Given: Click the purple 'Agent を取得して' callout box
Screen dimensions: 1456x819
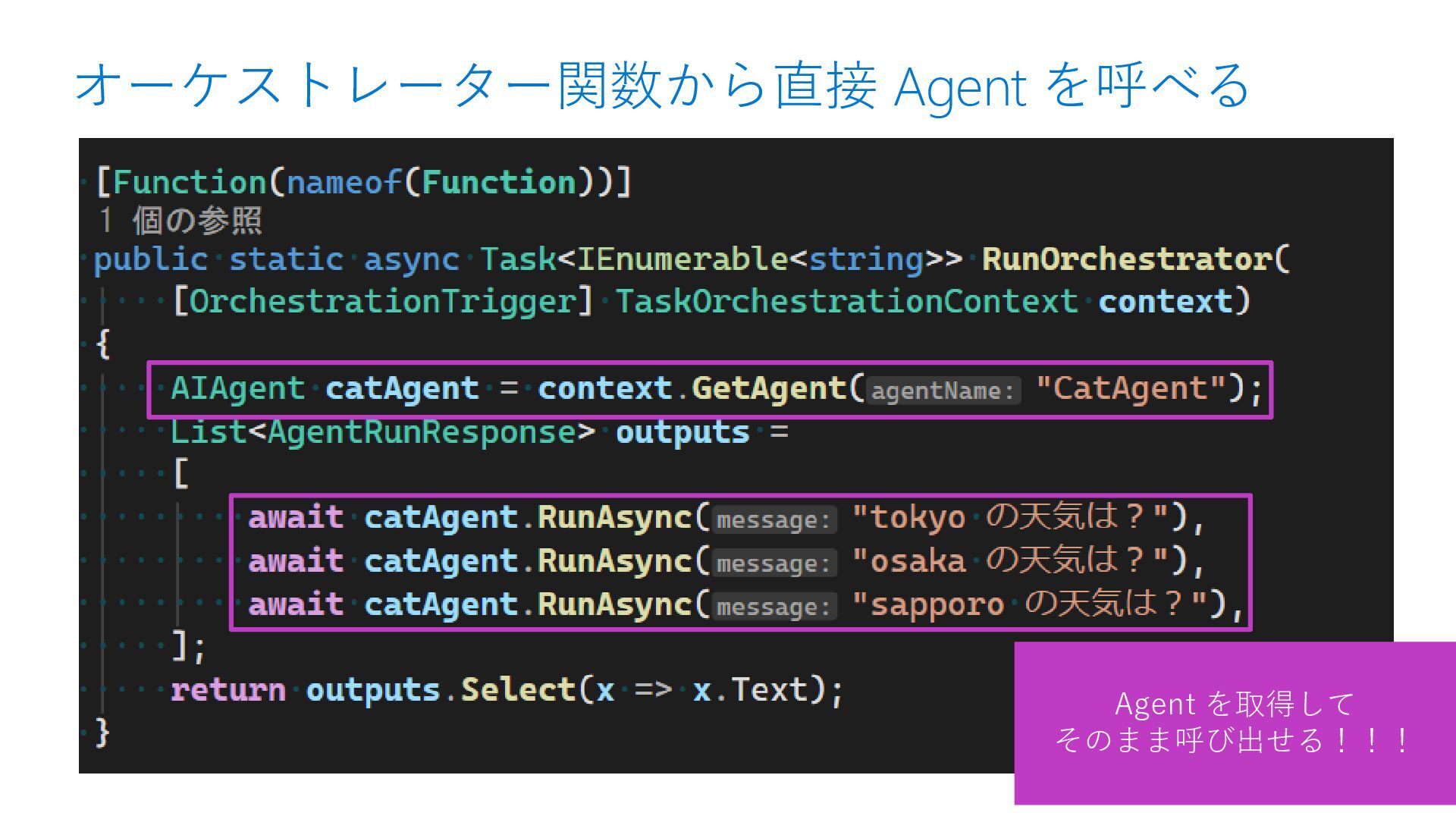Looking at the screenshot, I should [x=1234, y=722].
